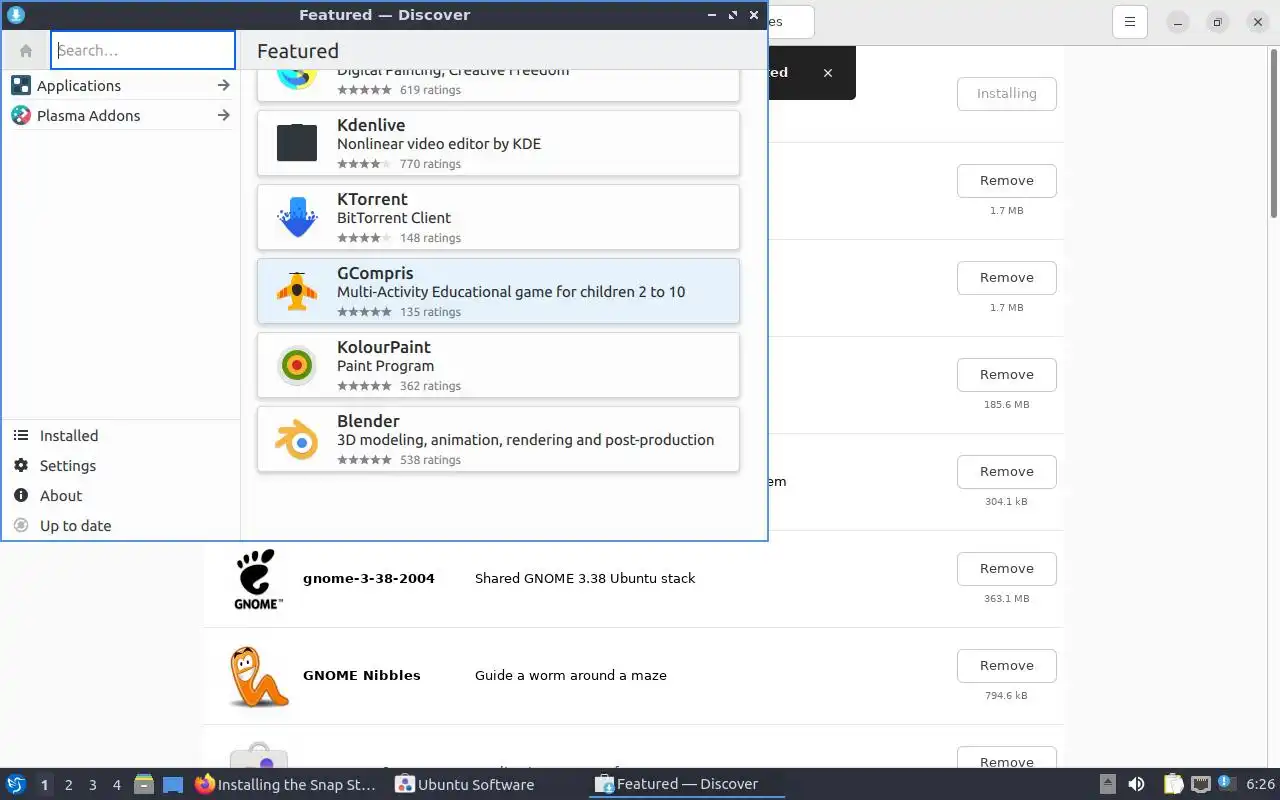Click the About info icon
Screen dimensions: 1280x800
pos(20,496)
